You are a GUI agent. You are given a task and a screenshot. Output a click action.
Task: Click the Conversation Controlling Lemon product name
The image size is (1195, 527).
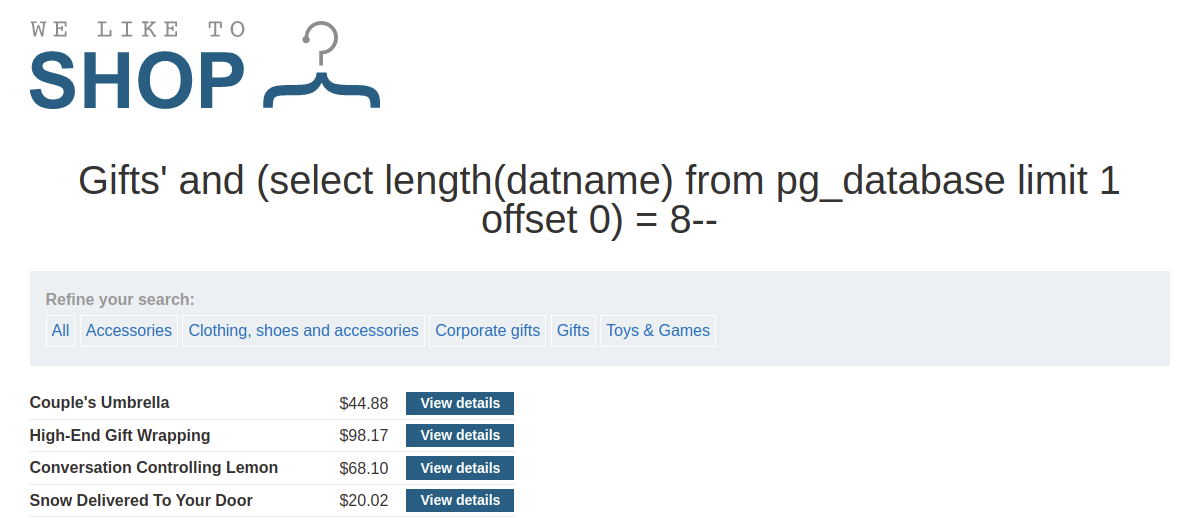(x=154, y=468)
